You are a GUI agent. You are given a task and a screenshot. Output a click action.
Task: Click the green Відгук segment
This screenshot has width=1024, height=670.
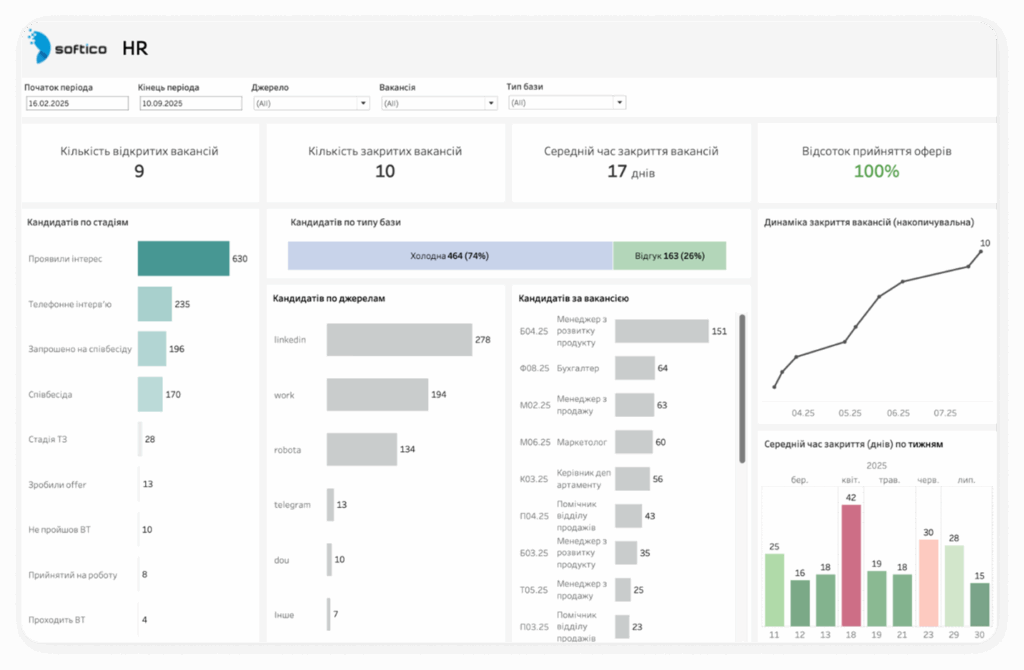(669, 256)
